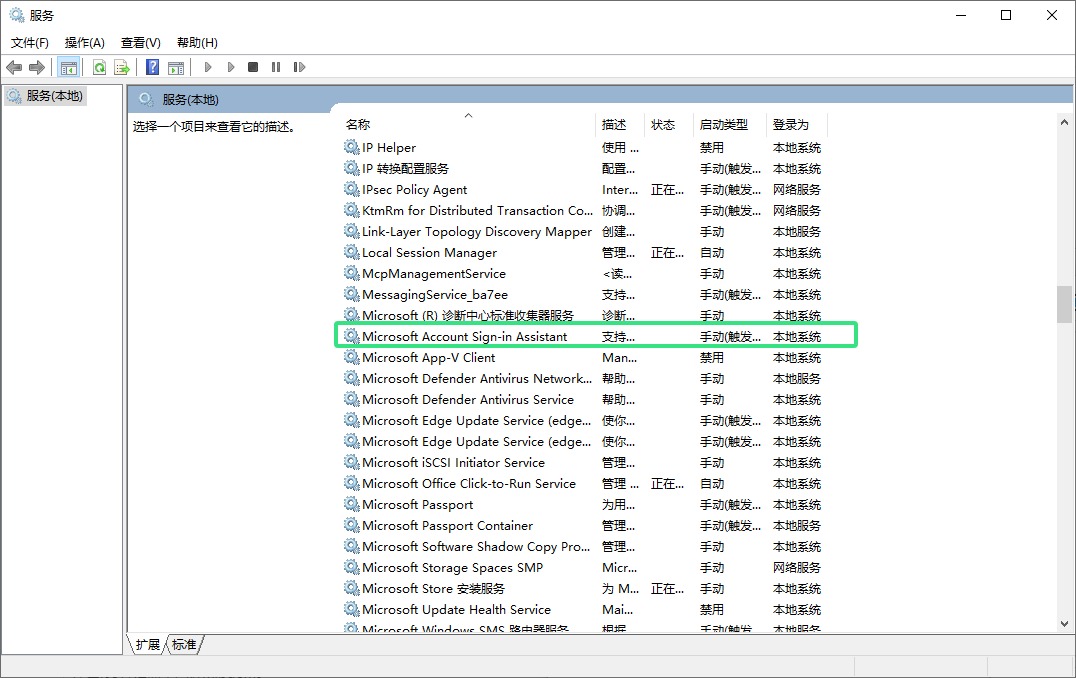Screen dimensions: 1076x678
Task: Open the 帮助(H) menu
Action: 197,43
